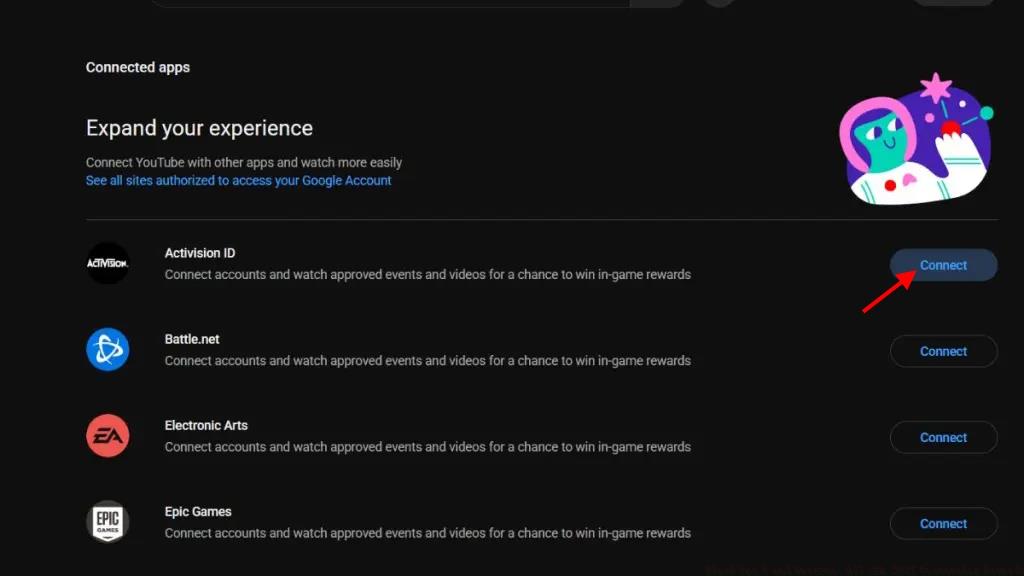Connect the Electronic Arts account

942,437
